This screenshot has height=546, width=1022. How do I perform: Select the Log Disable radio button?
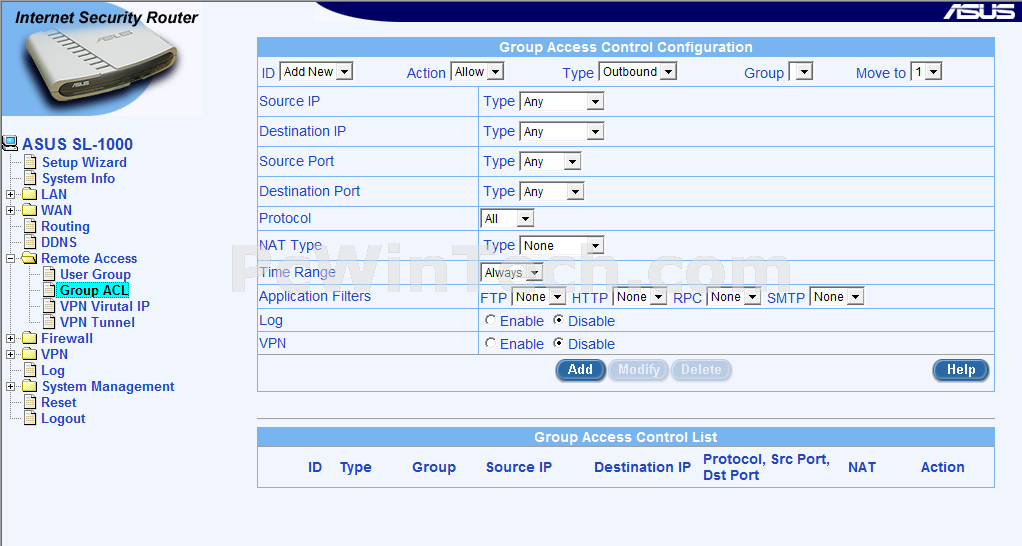pos(558,320)
